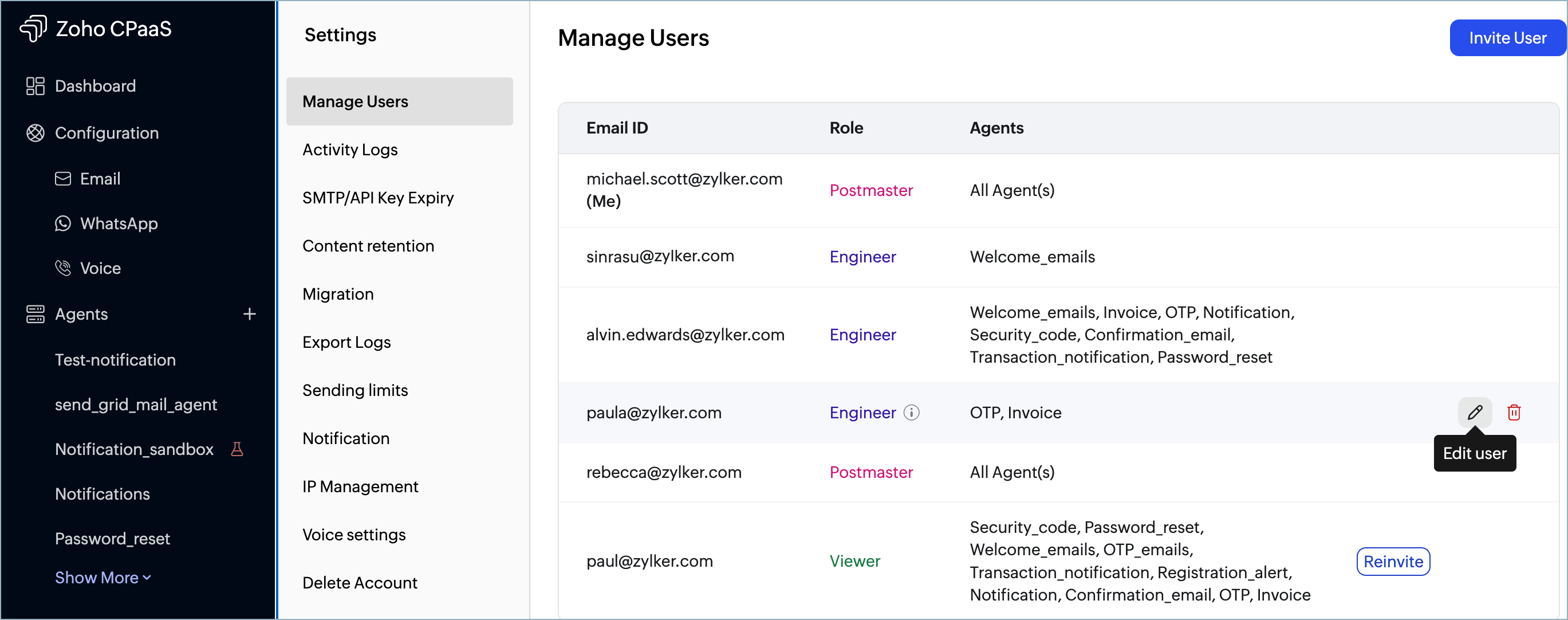Click alvin.edwards@zylker.com email cell
Screen dimensions: 1568x620
pyautogui.click(x=685, y=335)
